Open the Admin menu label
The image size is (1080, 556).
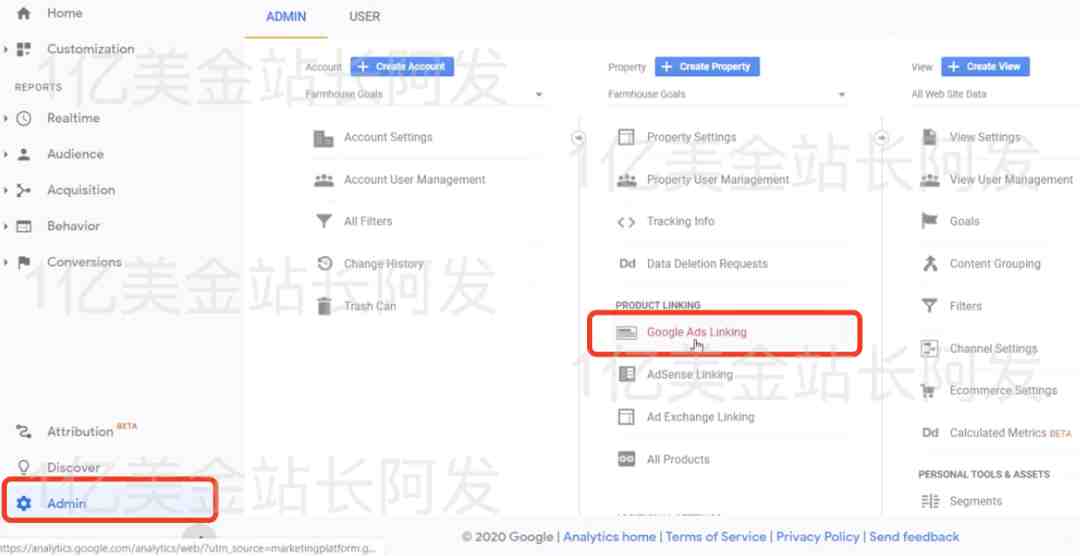66,504
